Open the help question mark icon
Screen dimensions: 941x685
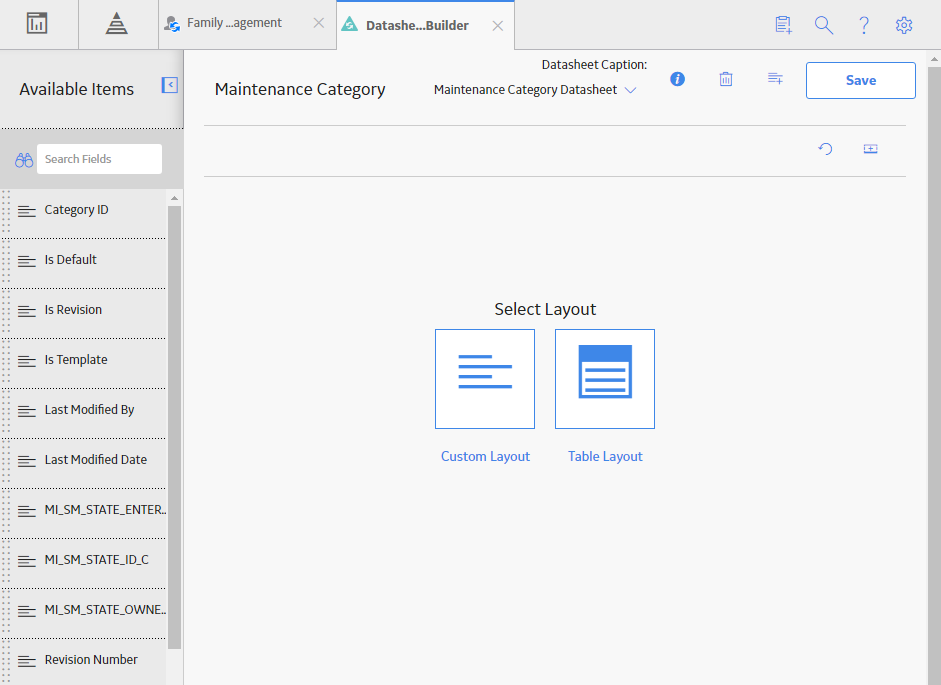coord(864,25)
